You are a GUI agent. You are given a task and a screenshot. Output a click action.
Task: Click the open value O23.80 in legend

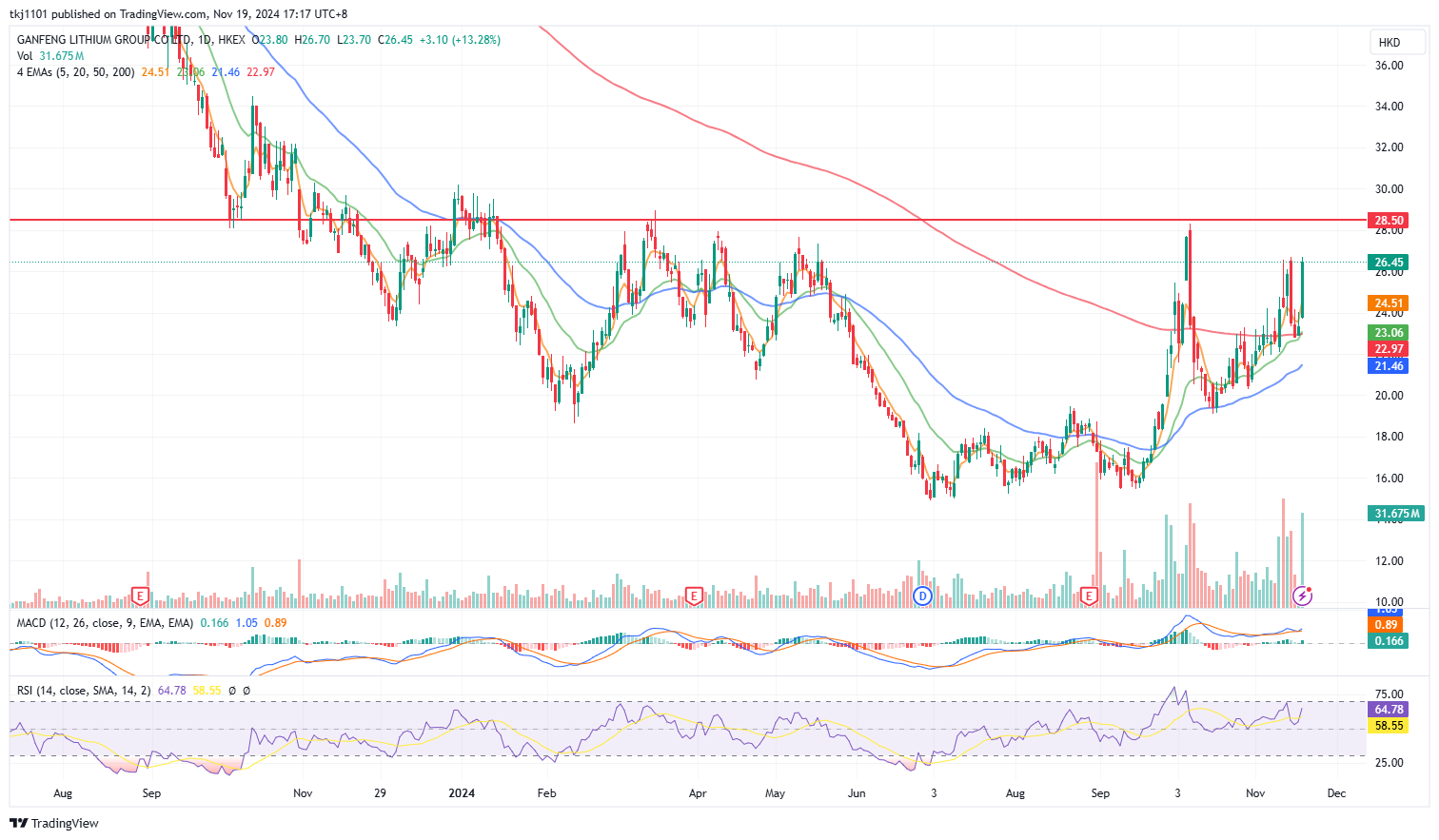point(269,40)
